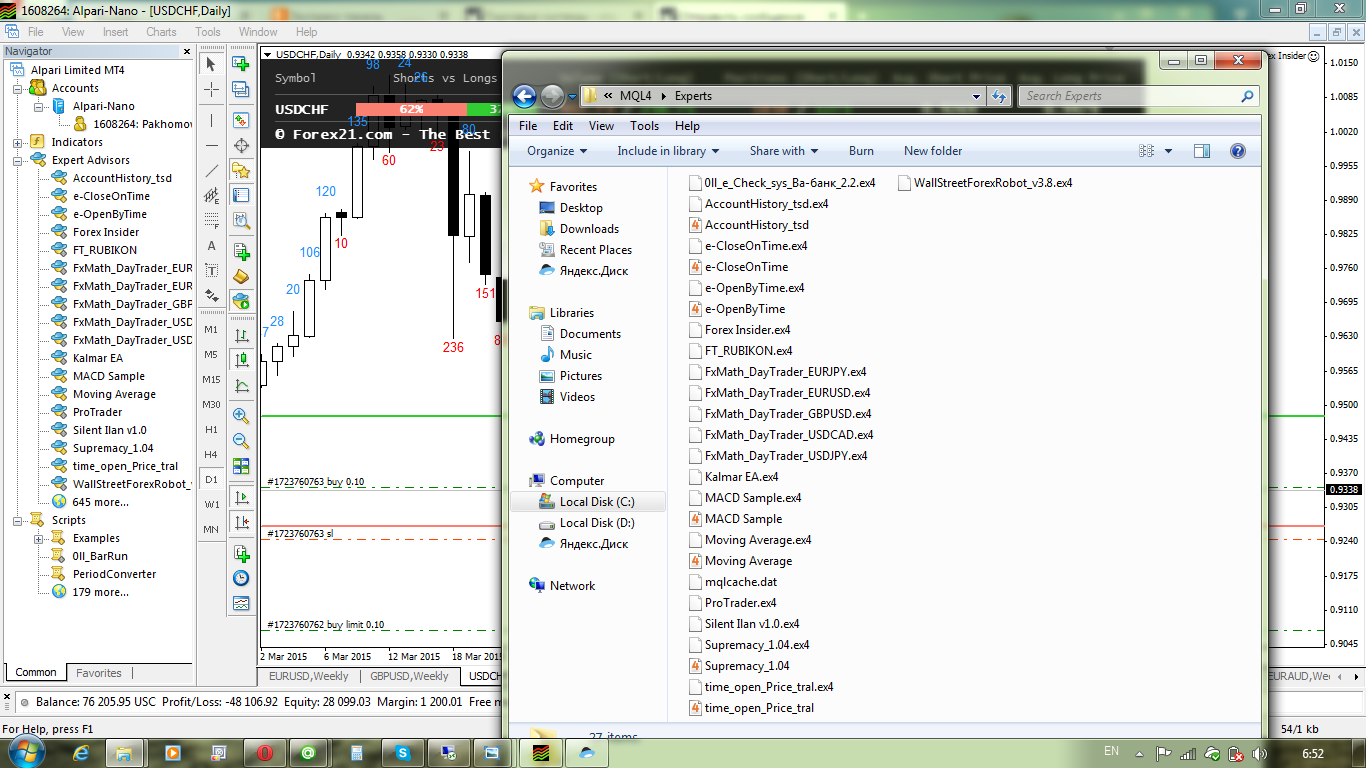This screenshot has width=1366, height=768.
Task: Click the zoom out magnifier icon
Action: coord(241,440)
